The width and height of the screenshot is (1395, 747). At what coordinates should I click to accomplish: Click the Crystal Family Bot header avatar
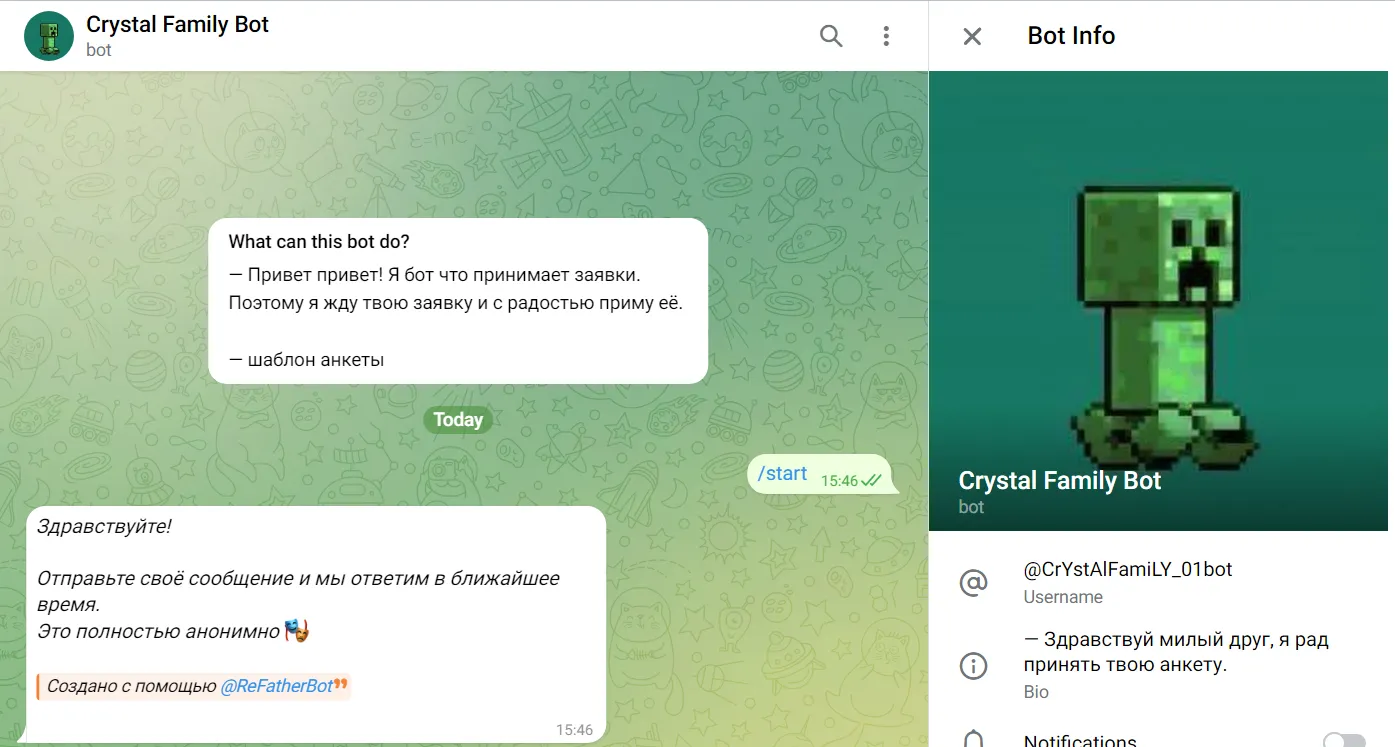pyautogui.click(x=49, y=36)
